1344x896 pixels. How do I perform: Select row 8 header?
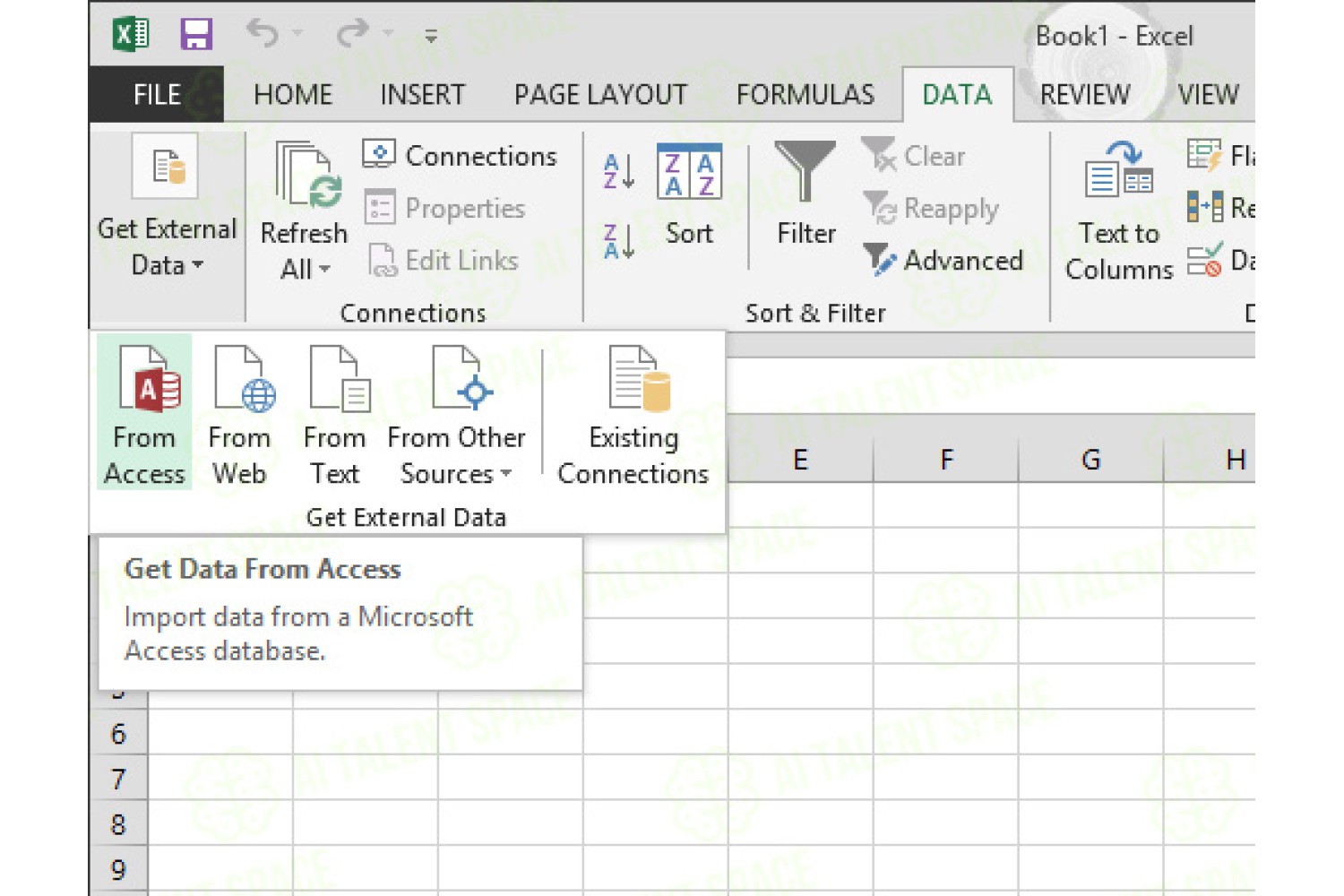point(118,824)
